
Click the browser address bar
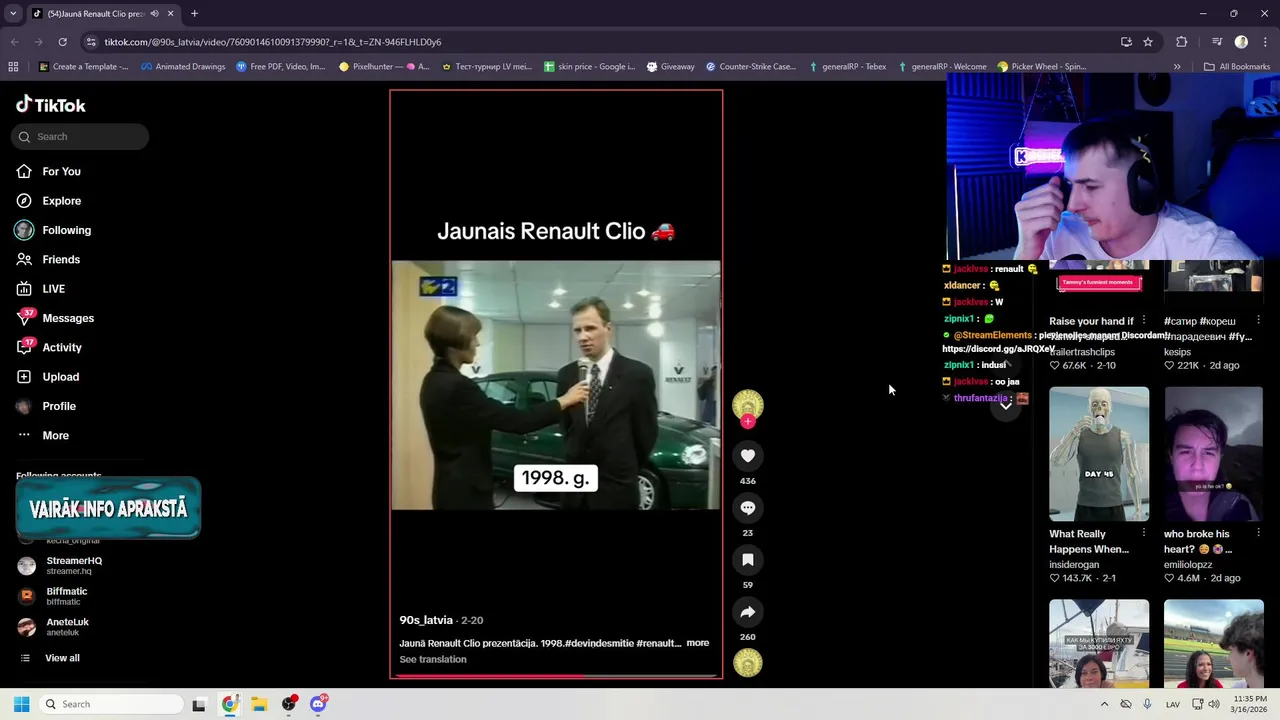point(600,42)
